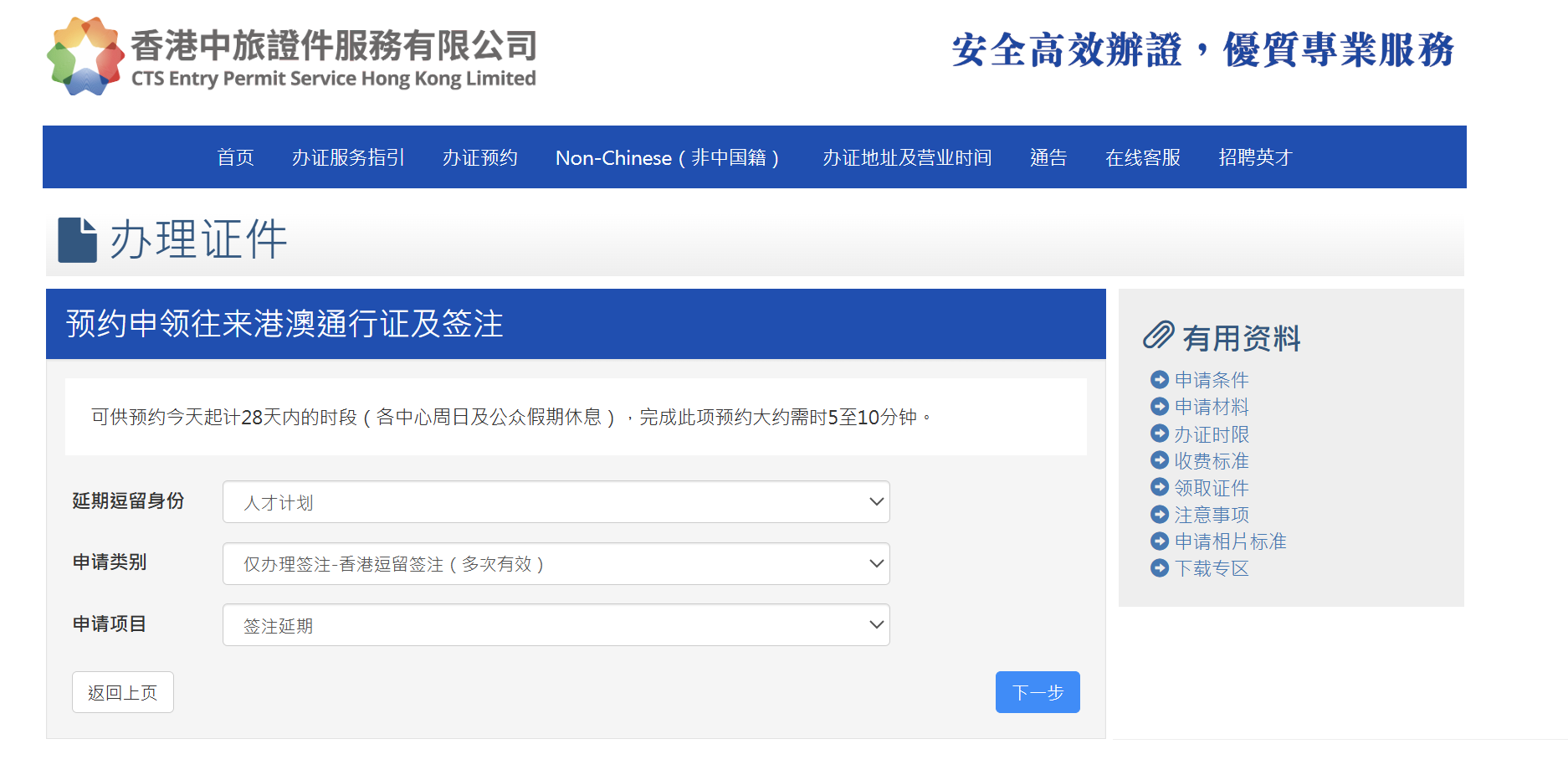Open the 办证时限 link
Viewport: 1568px width, 775px height.
pyautogui.click(x=1211, y=434)
